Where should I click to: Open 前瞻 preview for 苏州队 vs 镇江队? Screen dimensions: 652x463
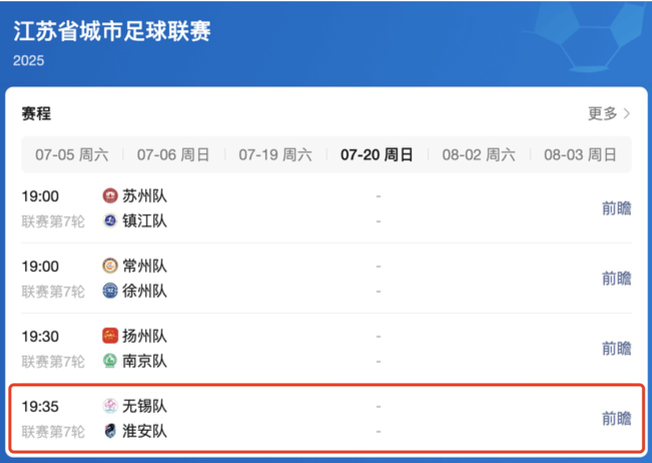click(616, 208)
